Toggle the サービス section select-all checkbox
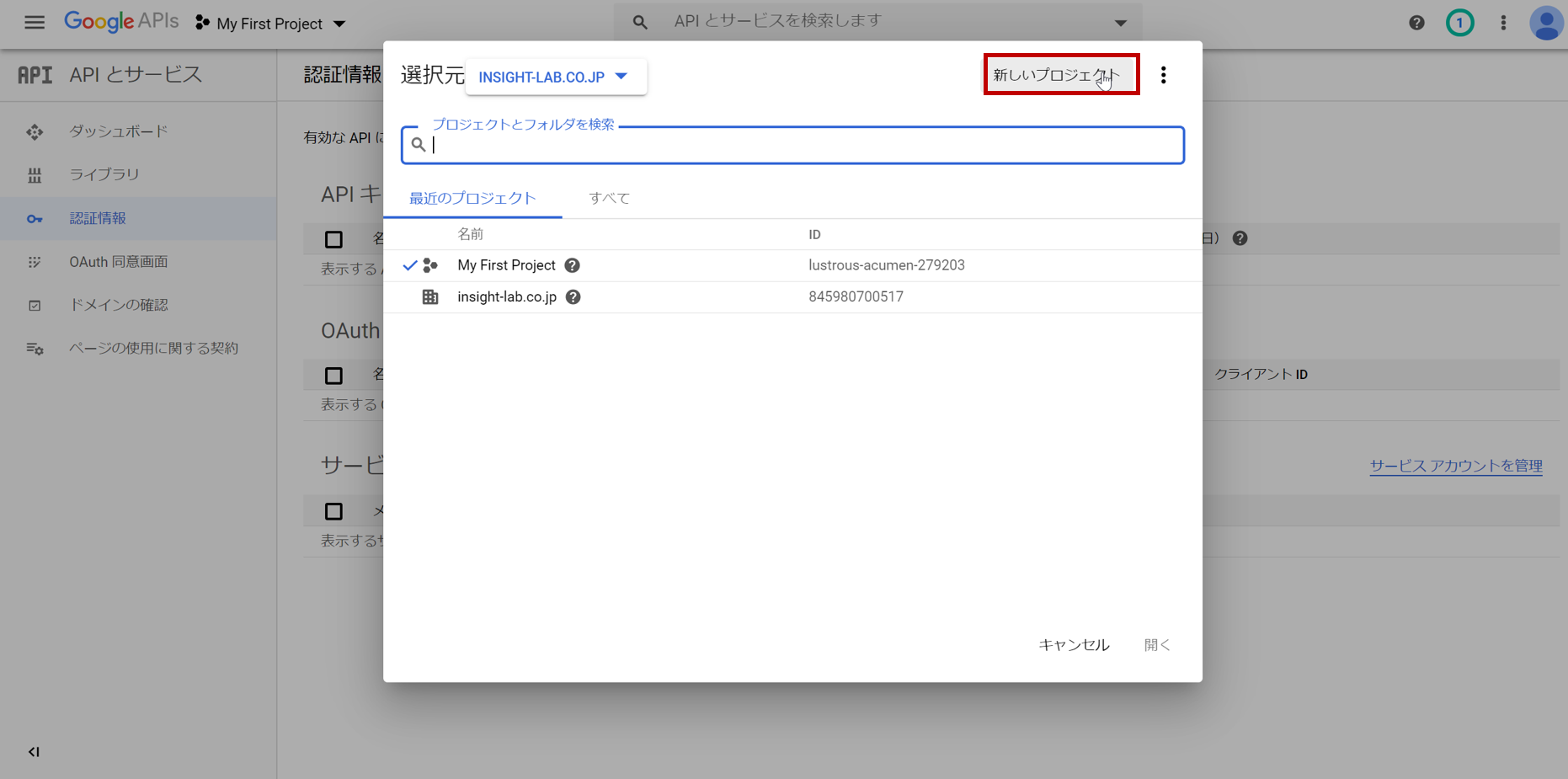 333,511
